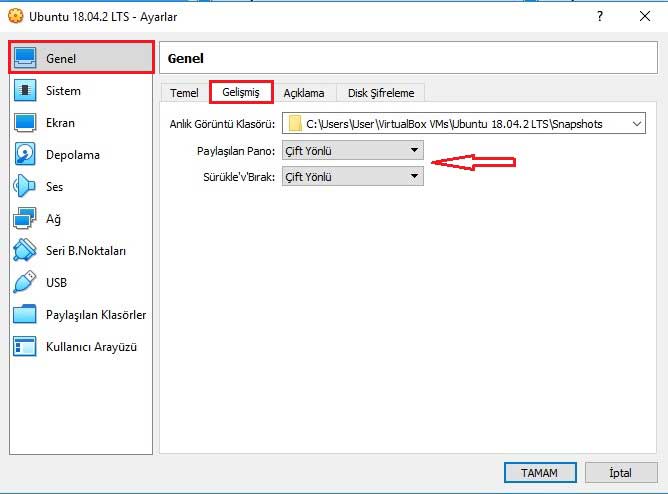Viewport: 668px width, 494px height.
Task: Select the Ekran label in sidebar
Action: [60, 123]
